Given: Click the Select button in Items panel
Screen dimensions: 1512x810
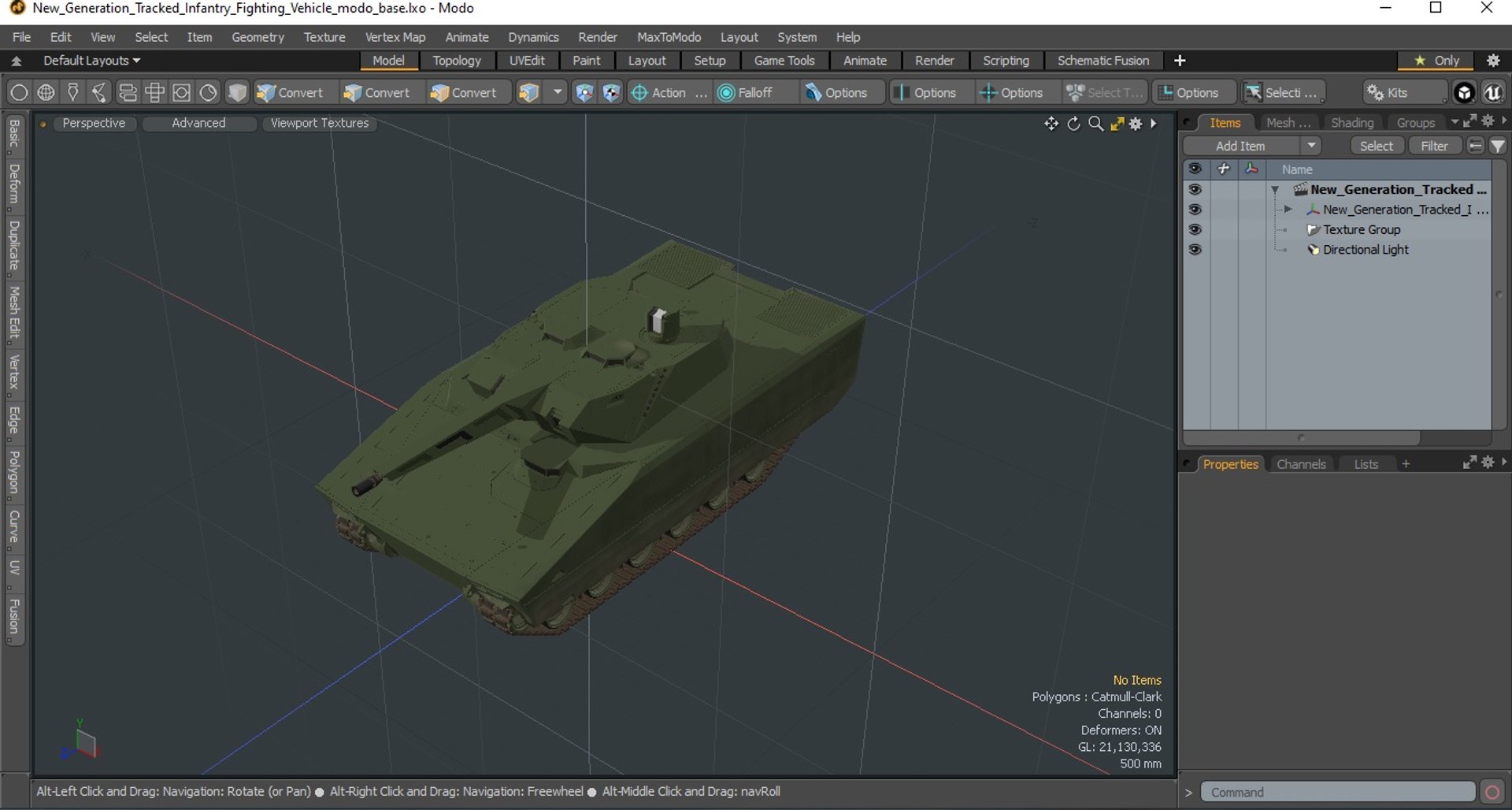Looking at the screenshot, I should coord(1377,146).
